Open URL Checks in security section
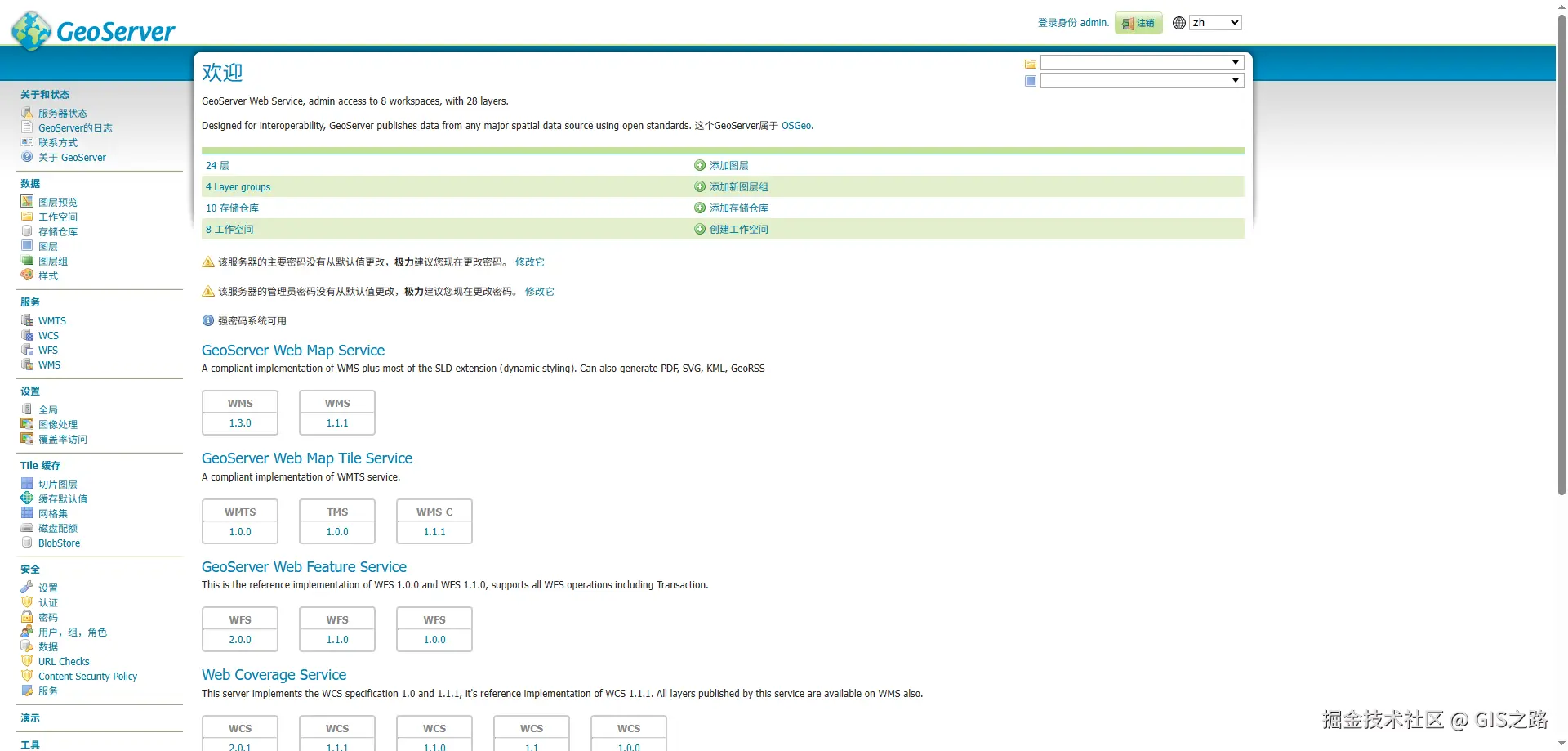 pos(64,662)
